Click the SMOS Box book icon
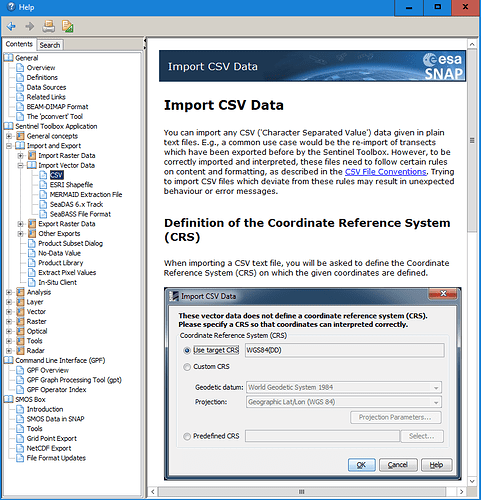 pos(9,399)
